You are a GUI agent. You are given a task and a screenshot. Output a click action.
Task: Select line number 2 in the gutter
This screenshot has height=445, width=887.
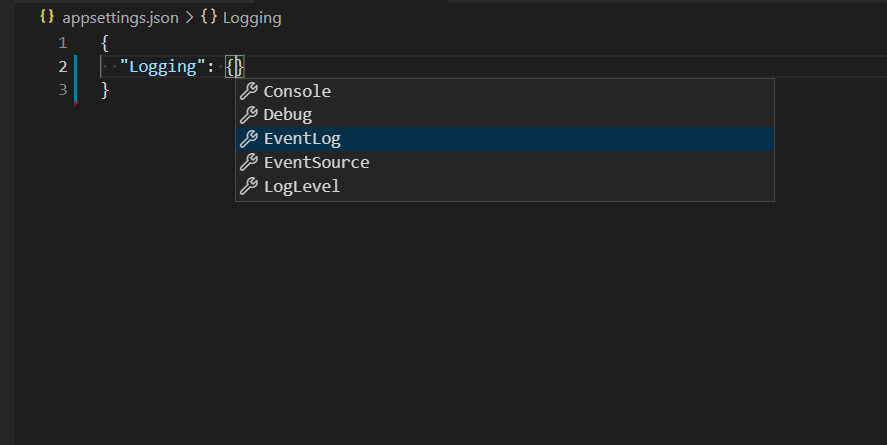pyautogui.click(x=63, y=67)
